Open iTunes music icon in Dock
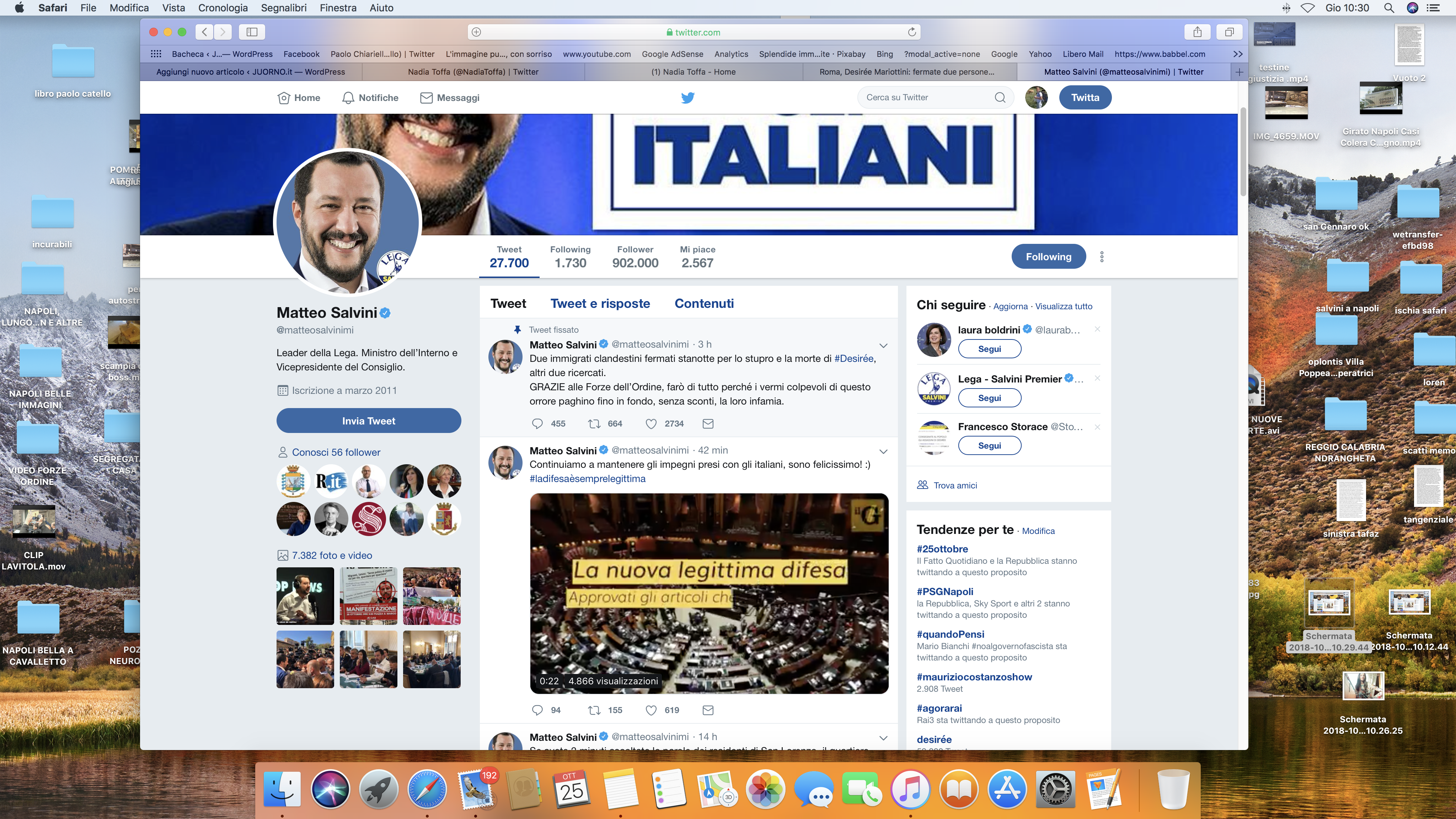This screenshot has height=819, width=1456. coord(910,789)
